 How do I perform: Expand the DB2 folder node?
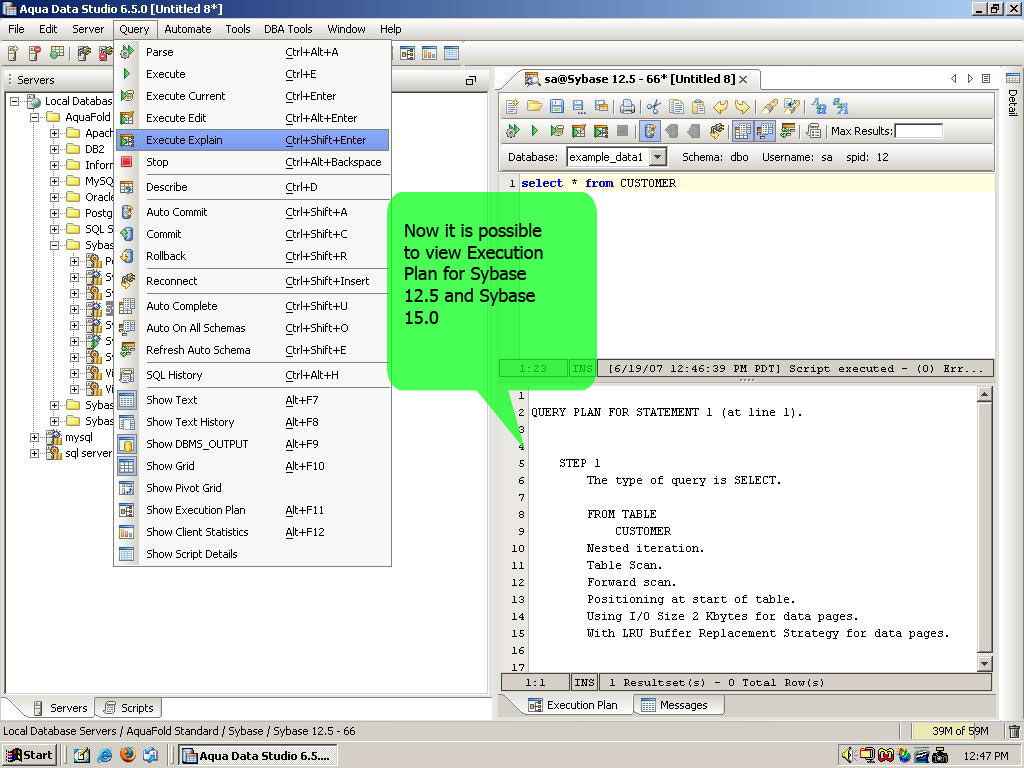[55, 149]
